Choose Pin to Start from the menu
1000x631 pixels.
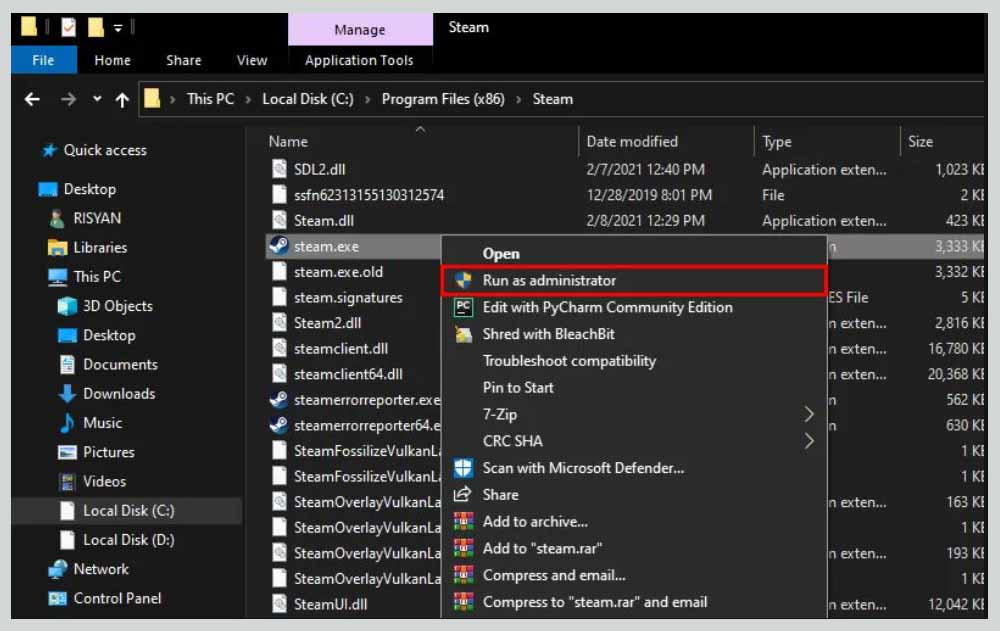[x=518, y=387]
